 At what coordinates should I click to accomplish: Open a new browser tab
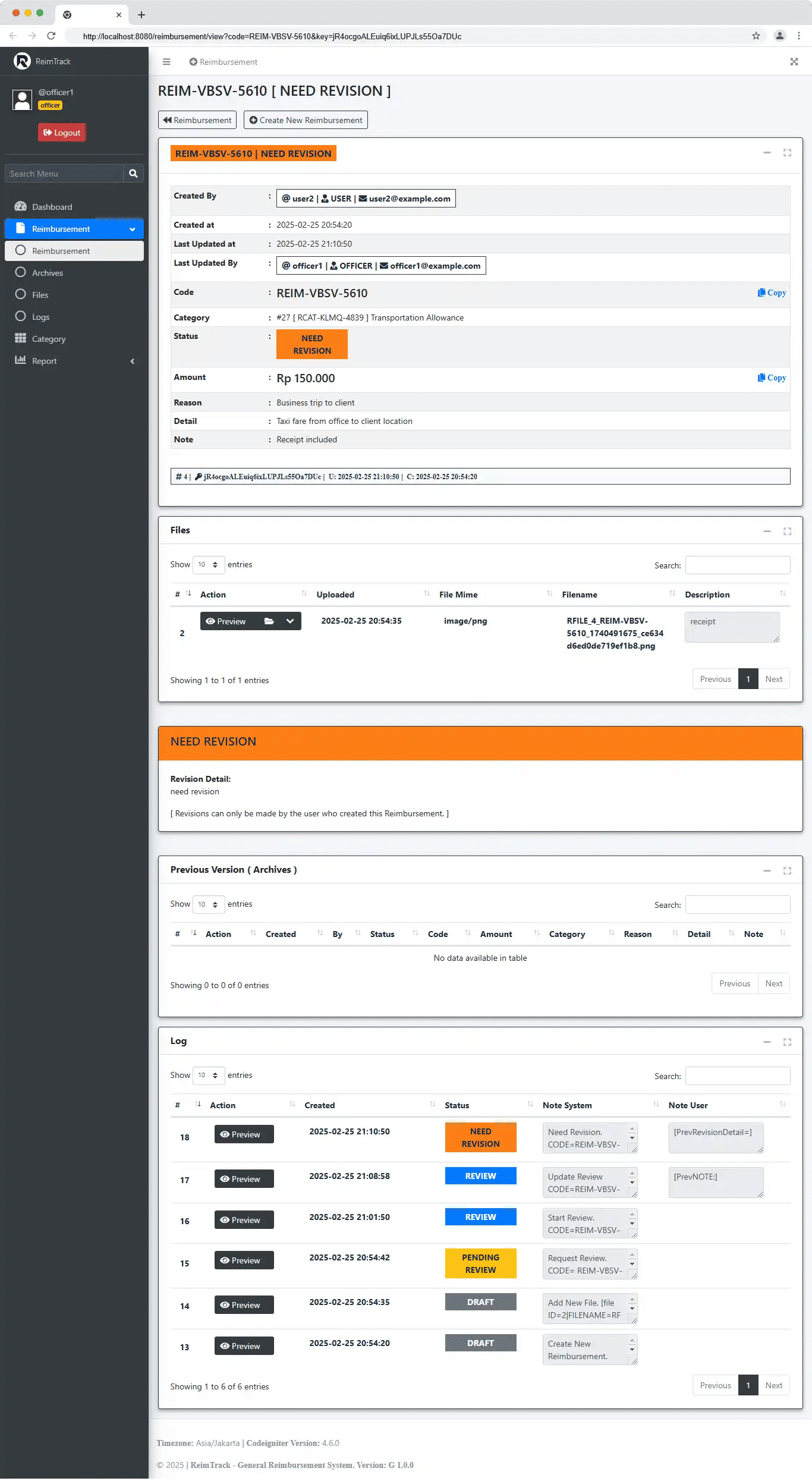(141, 15)
